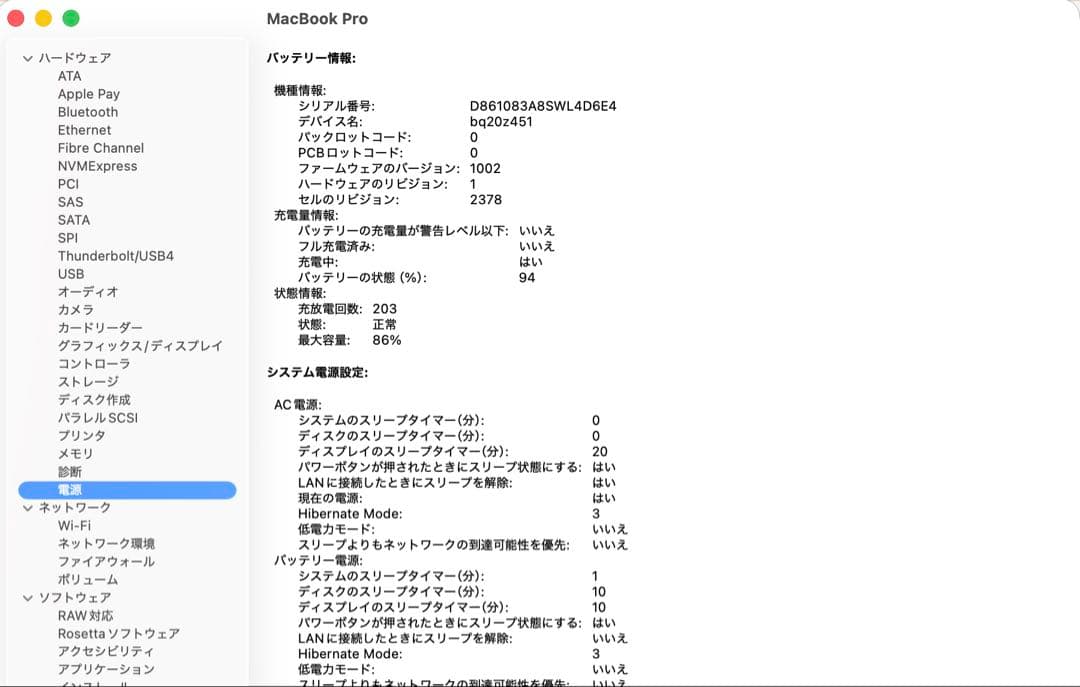Enter full screen with the green button
This screenshot has height=687, width=1080.
pos(70,18)
